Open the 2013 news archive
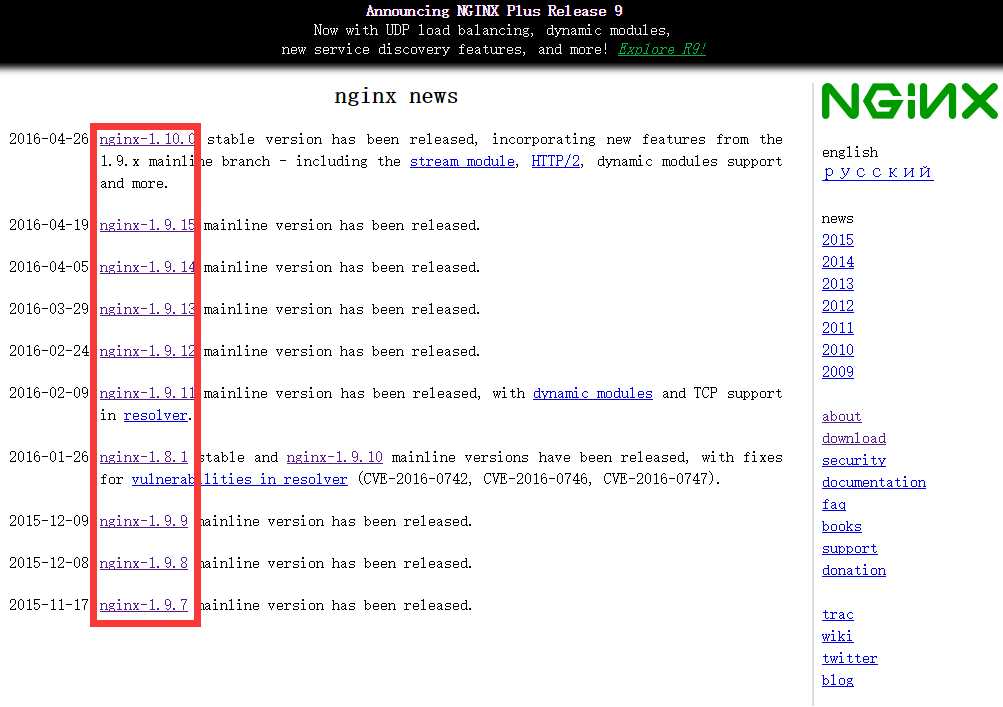 coord(838,284)
